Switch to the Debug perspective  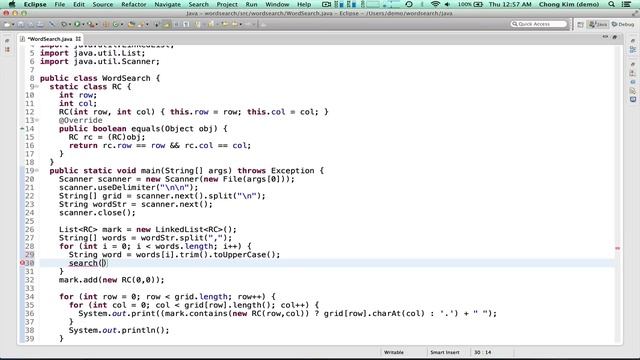(x=623, y=24)
